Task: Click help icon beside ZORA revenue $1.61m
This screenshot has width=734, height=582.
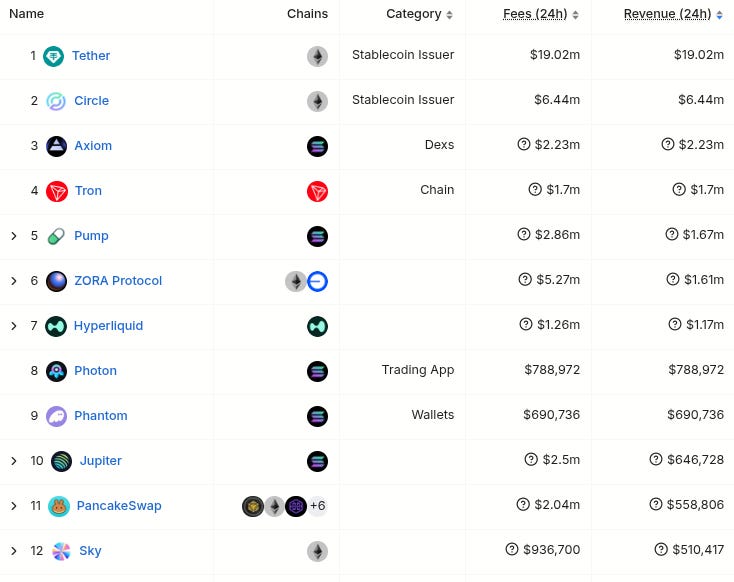Action: coord(673,279)
